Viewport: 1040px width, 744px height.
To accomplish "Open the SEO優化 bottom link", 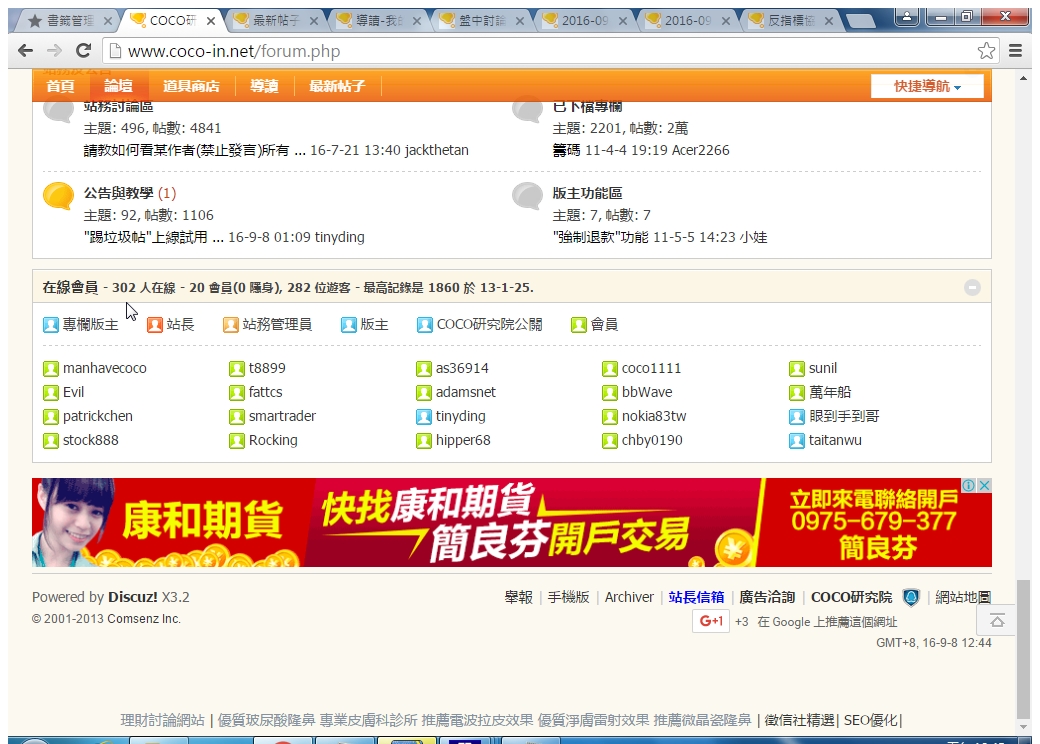I will pos(871,720).
